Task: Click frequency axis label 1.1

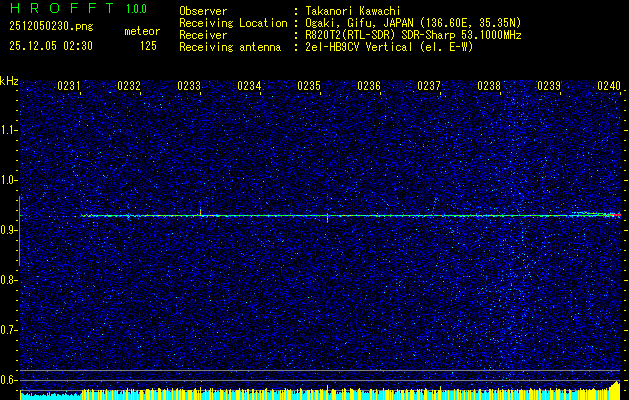Action: pyautogui.click(x=9, y=130)
